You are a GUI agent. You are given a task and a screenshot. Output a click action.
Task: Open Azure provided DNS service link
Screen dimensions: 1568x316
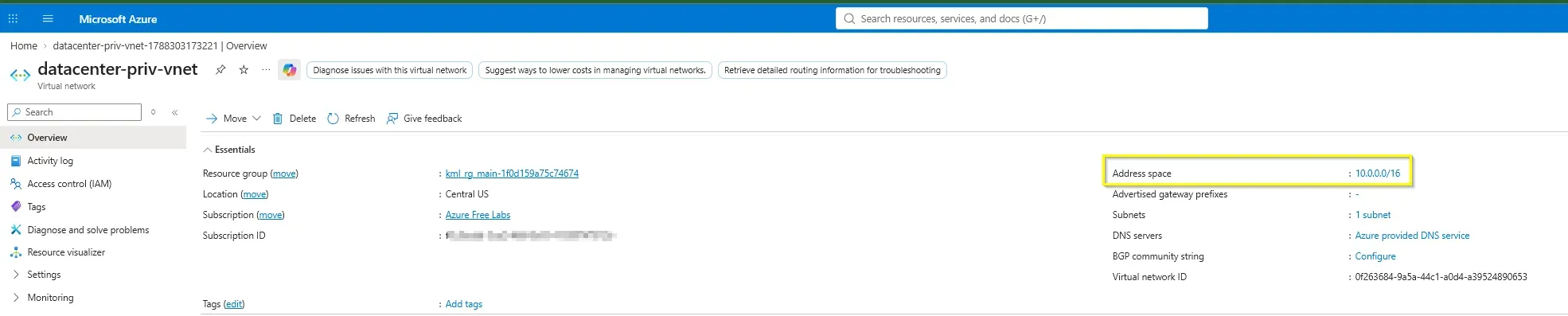coord(1412,236)
